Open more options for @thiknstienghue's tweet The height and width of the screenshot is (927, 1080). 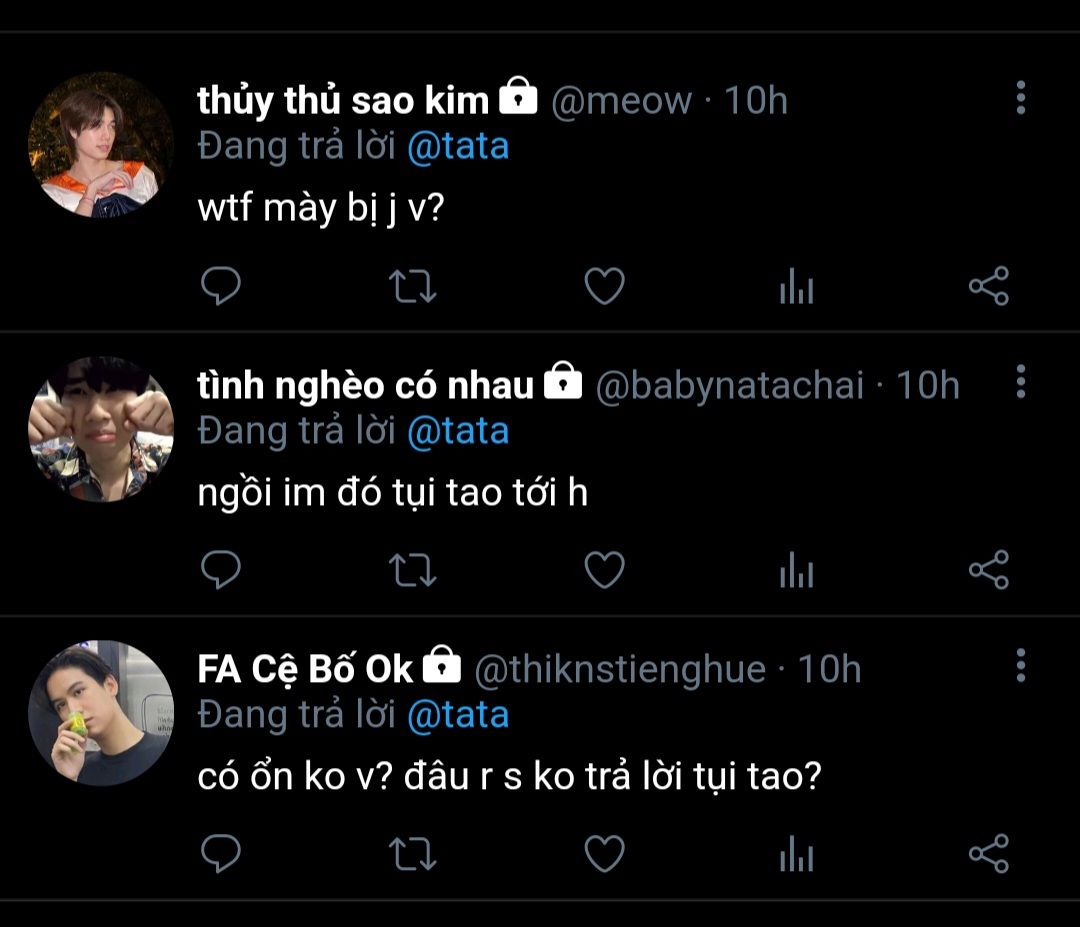[x=1020, y=665]
